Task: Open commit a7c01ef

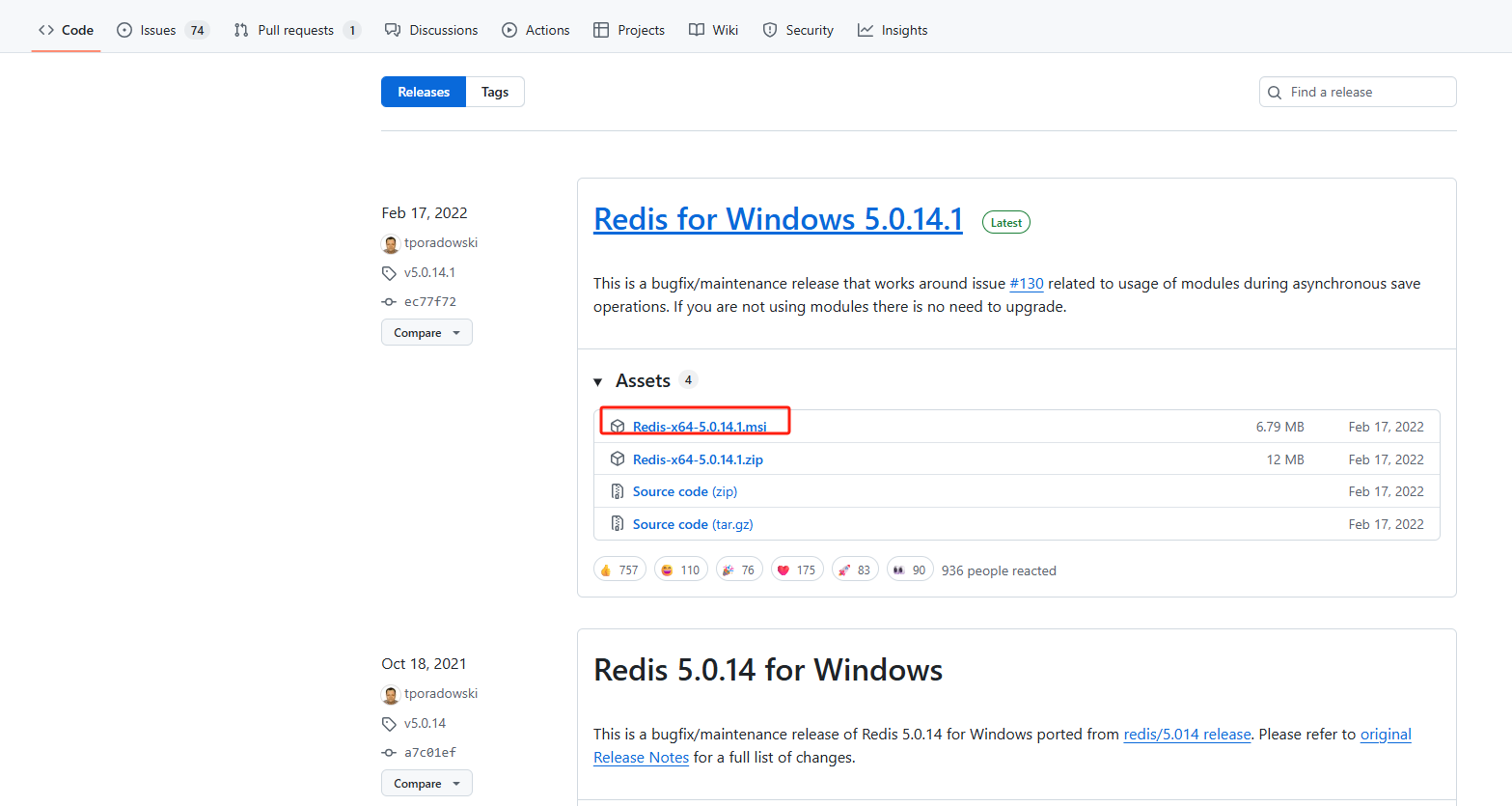Action: pos(430,752)
